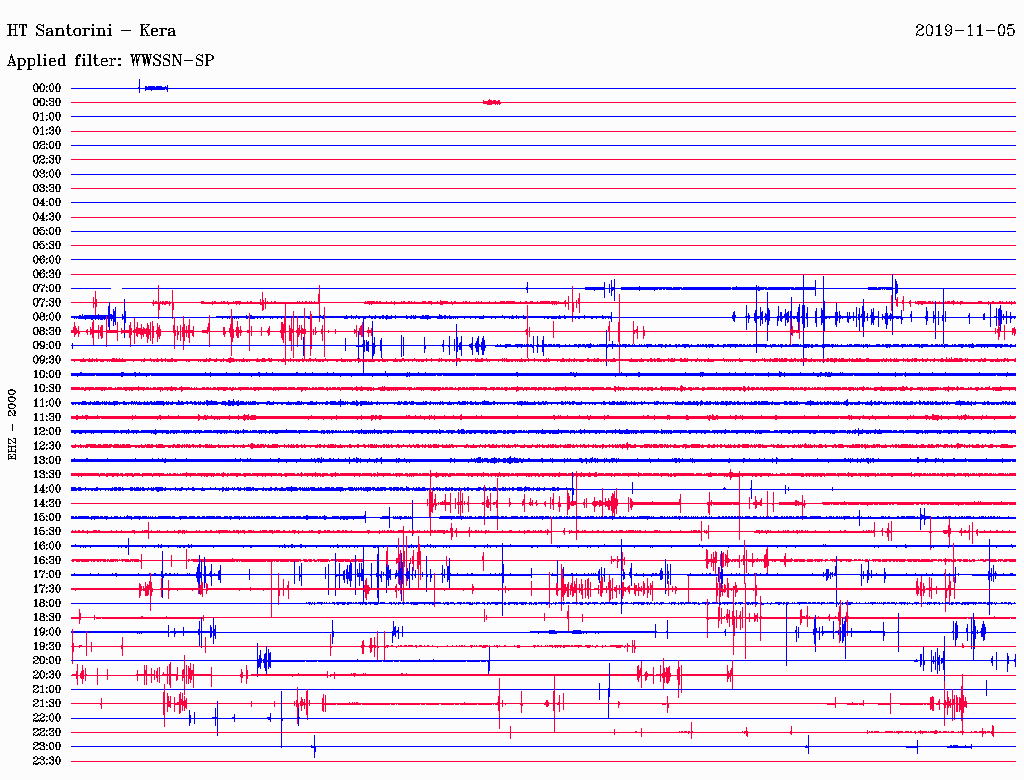Click the 'Applied filter: WWSSN-SP' text
1024x780 pixels.
point(110,61)
